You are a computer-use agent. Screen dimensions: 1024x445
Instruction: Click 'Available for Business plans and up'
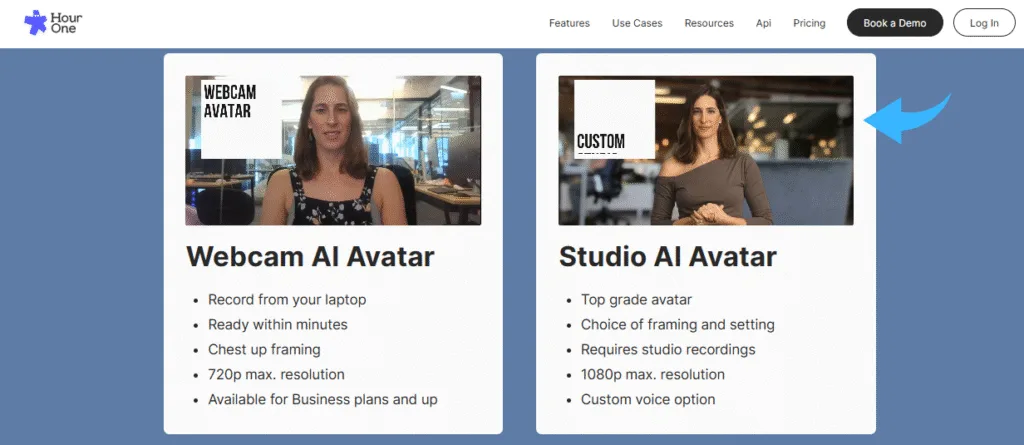point(323,399)
